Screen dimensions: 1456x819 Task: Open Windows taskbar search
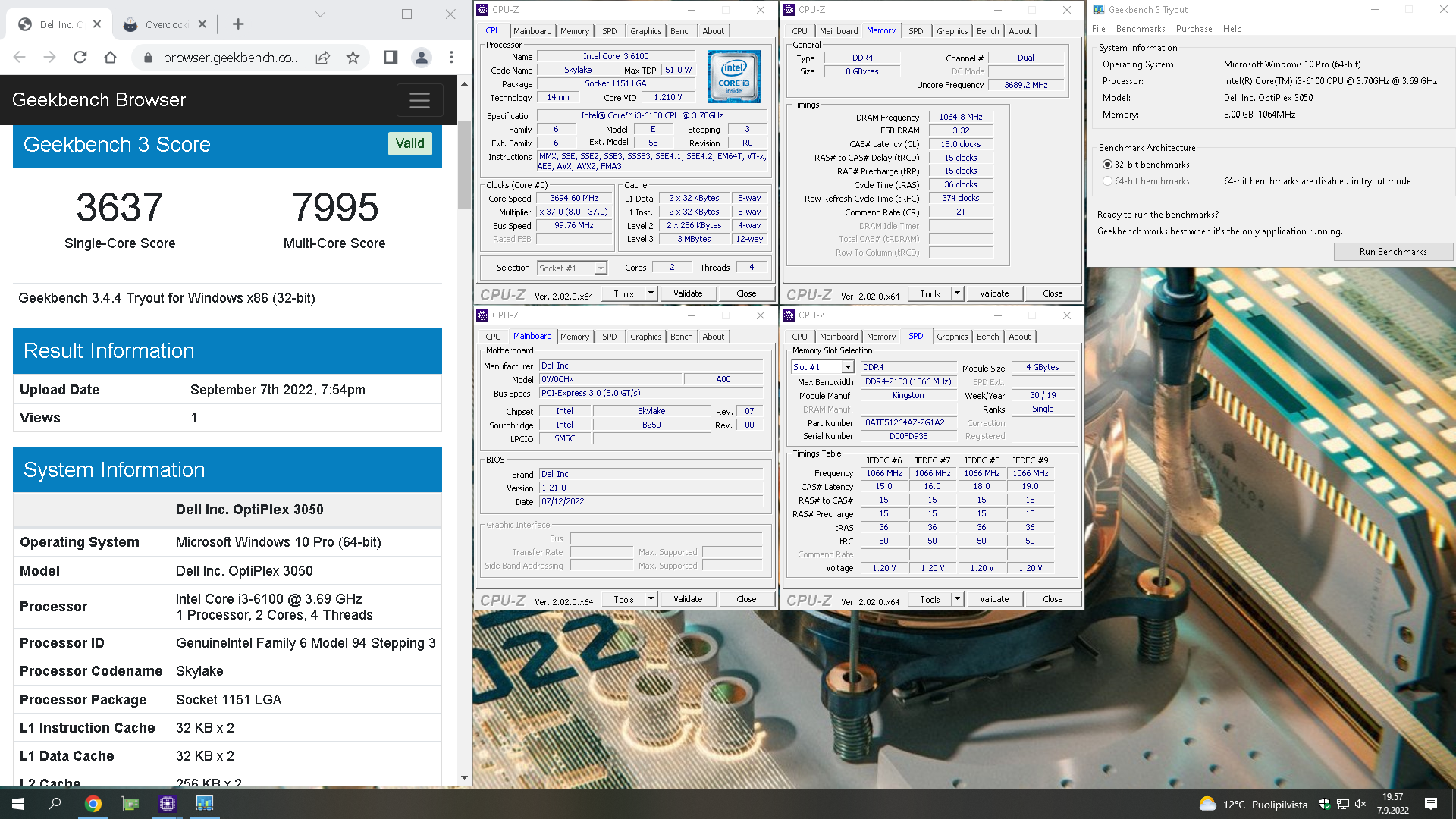tap(55, 804)
